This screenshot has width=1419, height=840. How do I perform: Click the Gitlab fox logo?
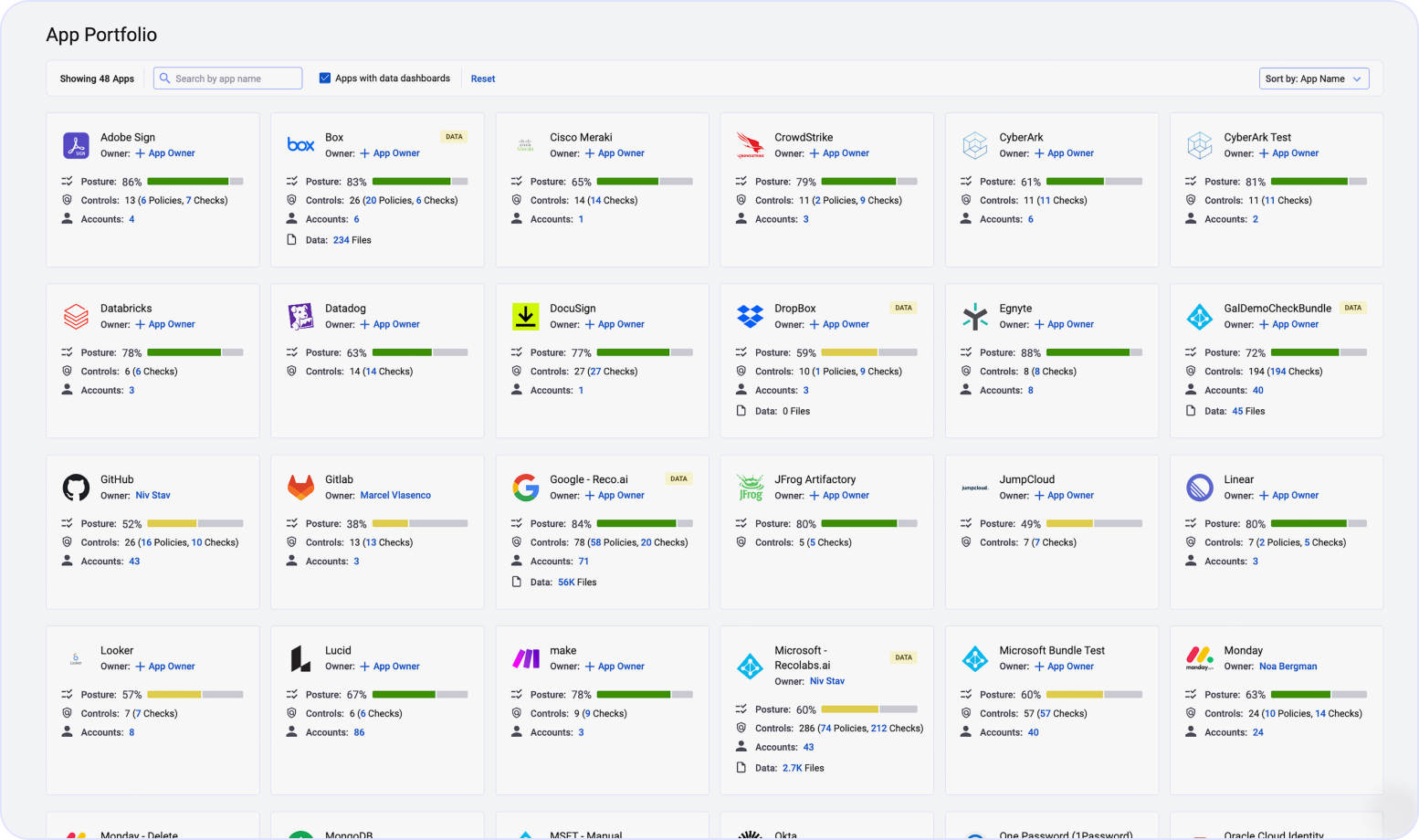(300, 488)
